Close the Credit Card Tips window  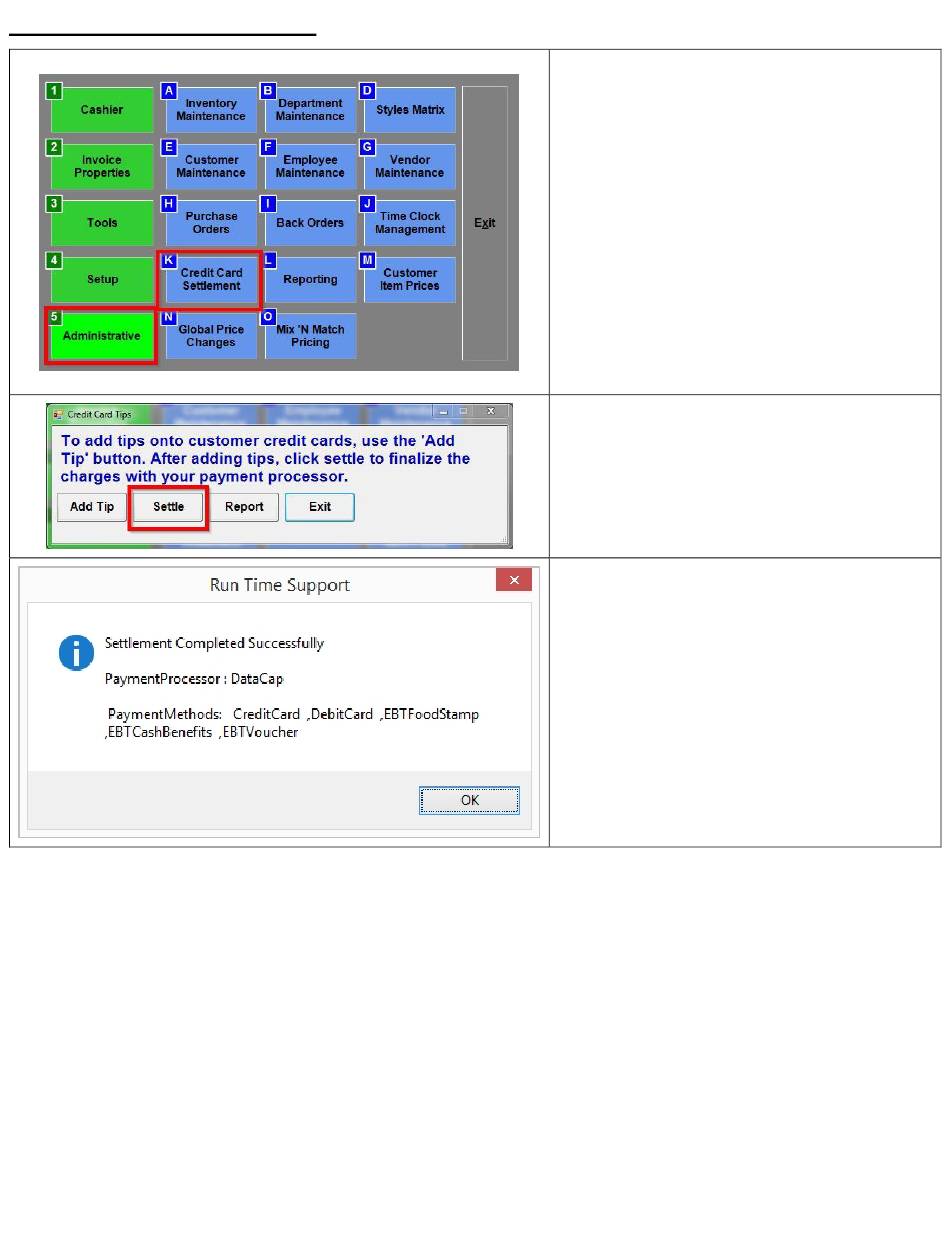[x=490, y=412]
